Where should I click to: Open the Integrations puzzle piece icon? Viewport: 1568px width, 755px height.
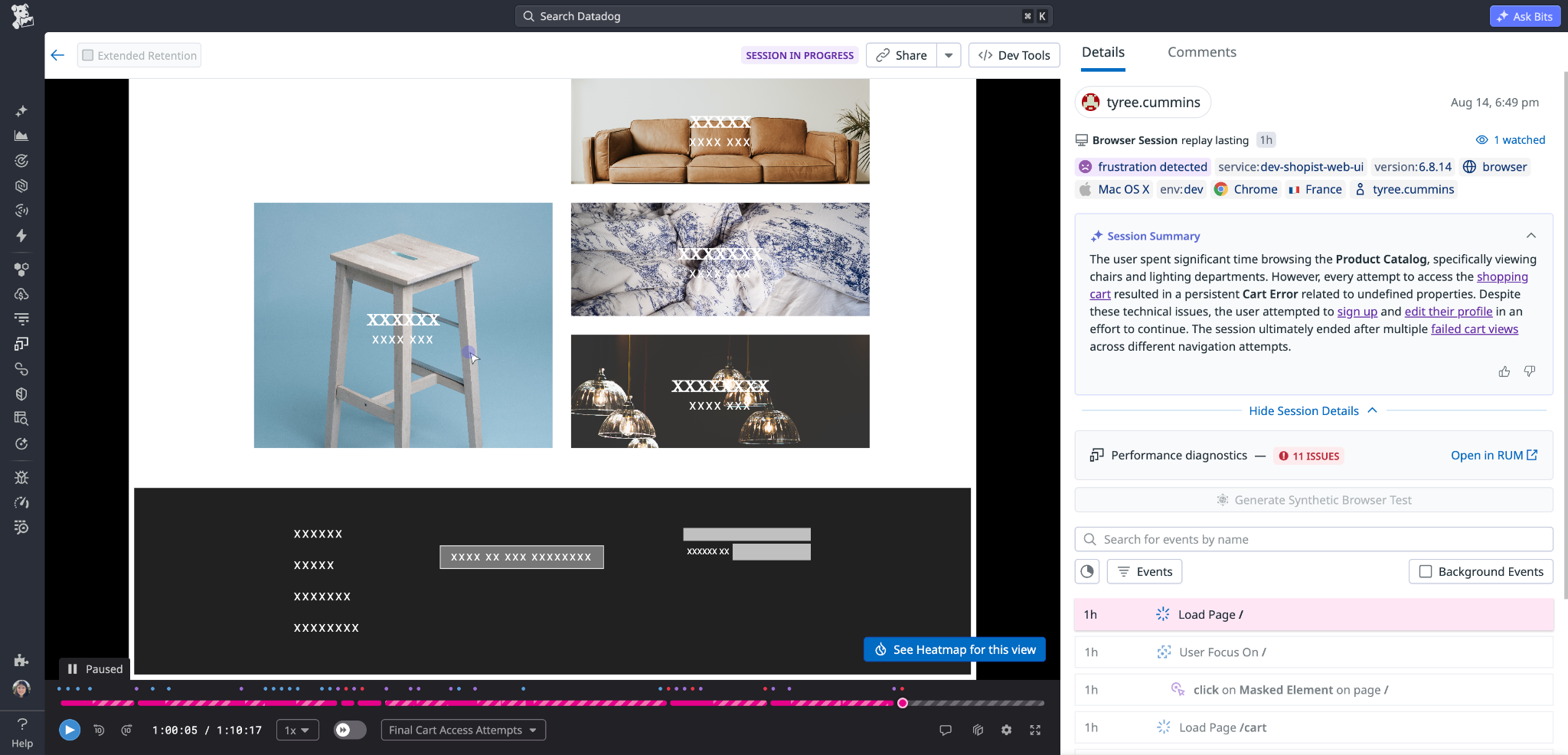pyautogui.click(x=21, y=660)
